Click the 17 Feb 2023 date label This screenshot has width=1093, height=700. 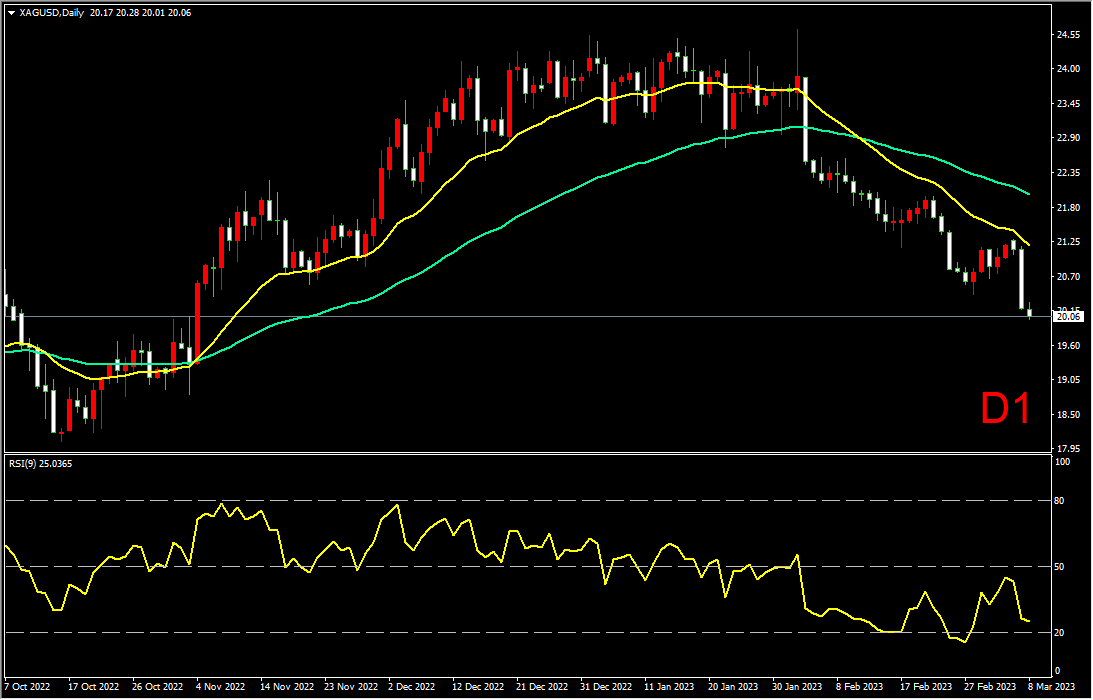tap(925, 686)
